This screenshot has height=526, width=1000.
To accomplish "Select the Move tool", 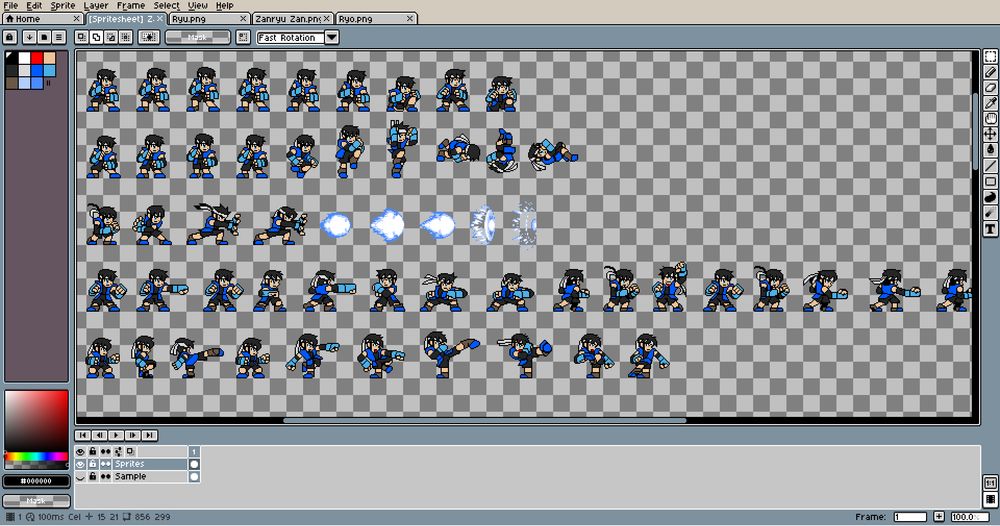I will [990, 134].
